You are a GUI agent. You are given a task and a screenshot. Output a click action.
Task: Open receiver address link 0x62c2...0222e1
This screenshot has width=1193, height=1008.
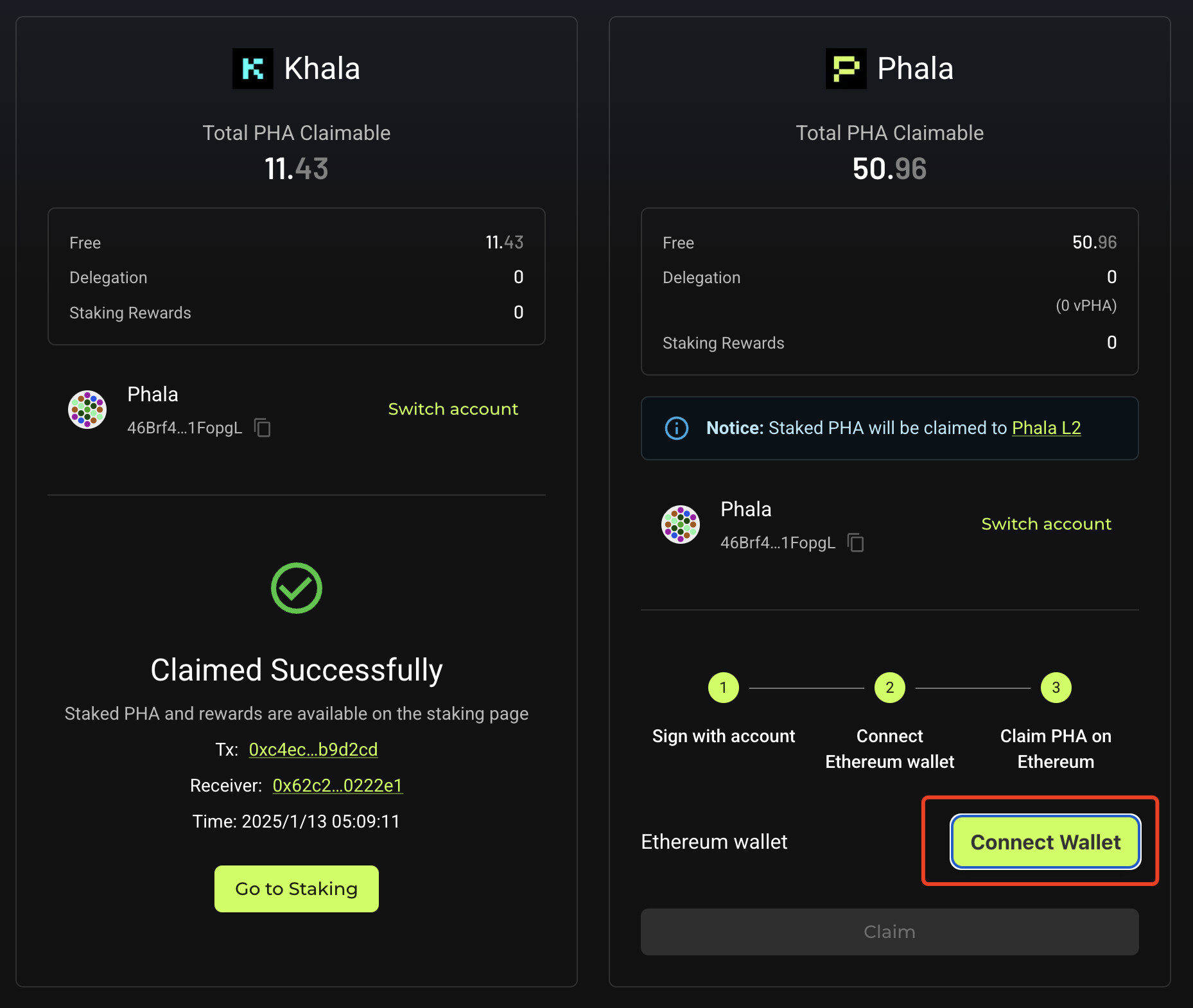click(x=338, y=786)
